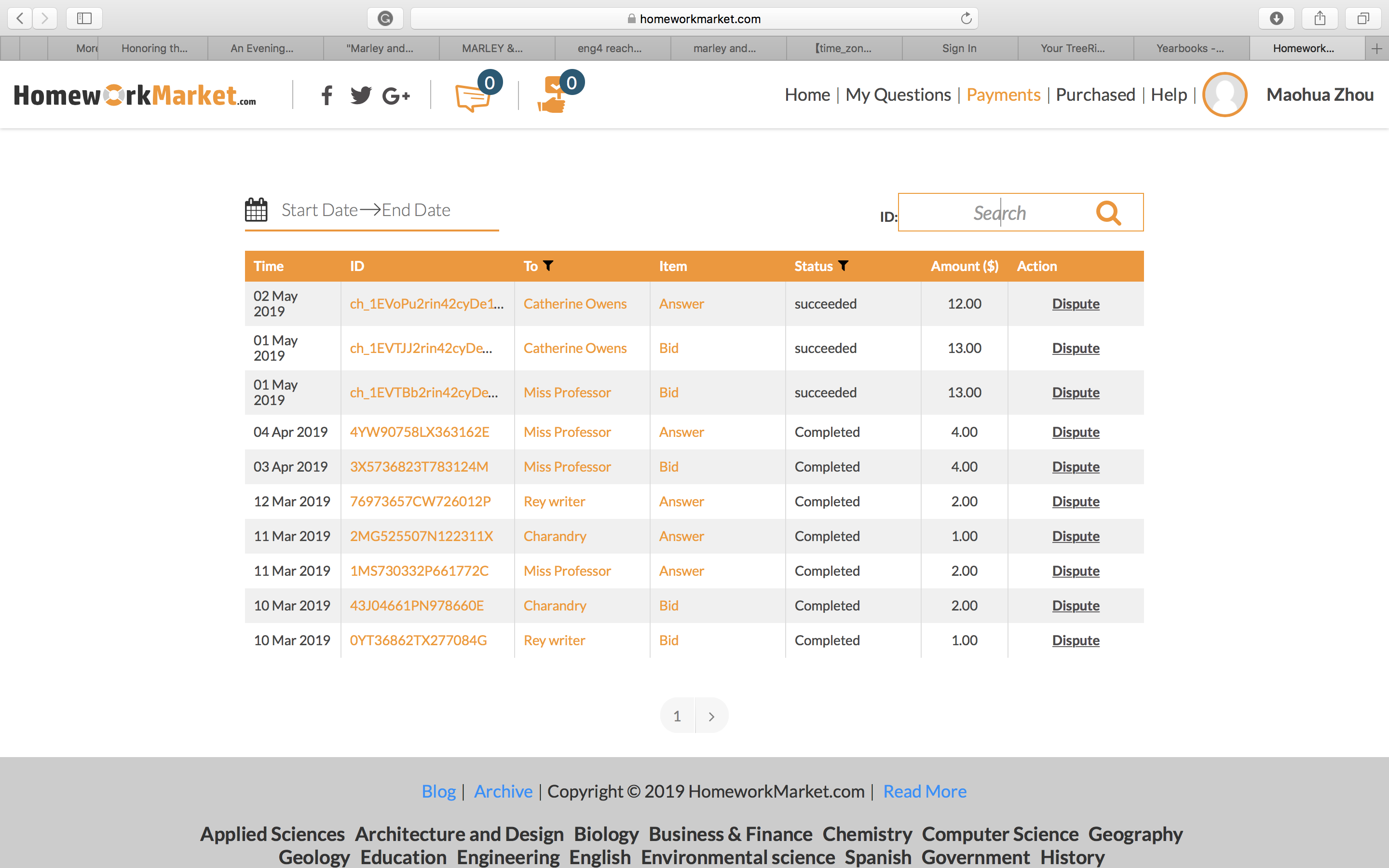The width and height of the screenshot is (1389, 868).
Task: Switch to the Yearbooks browser tab
Action: click(1191, 48)
